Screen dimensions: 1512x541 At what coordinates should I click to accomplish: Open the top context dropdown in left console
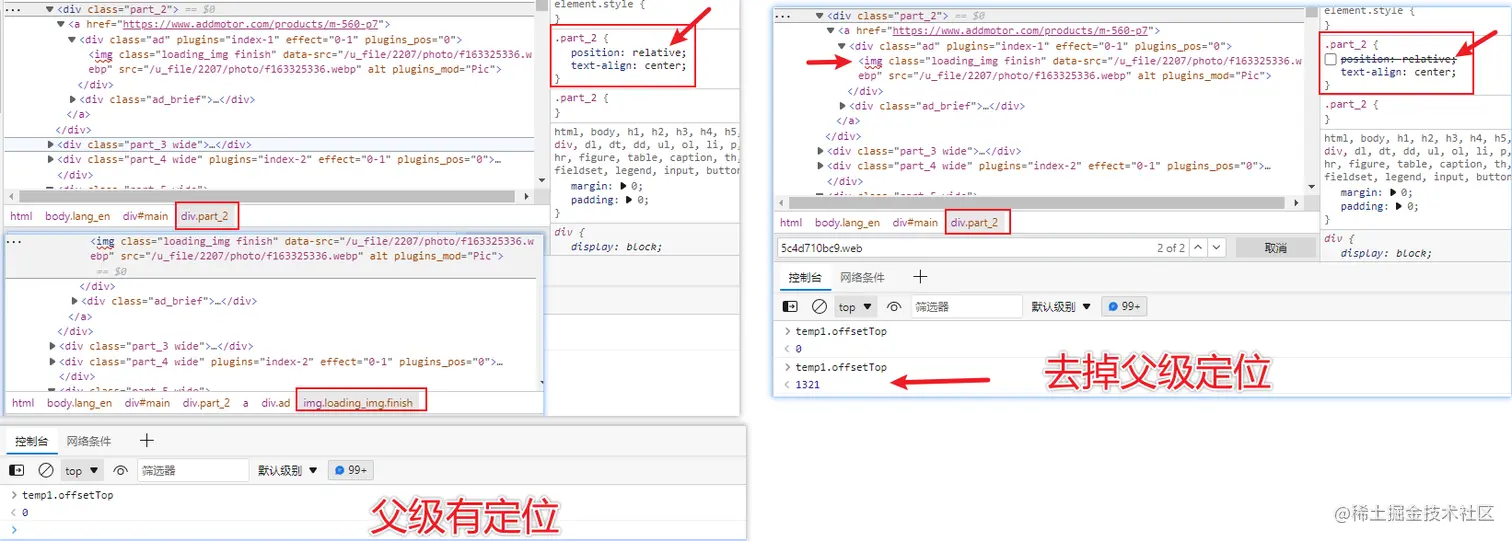point(83,470)
